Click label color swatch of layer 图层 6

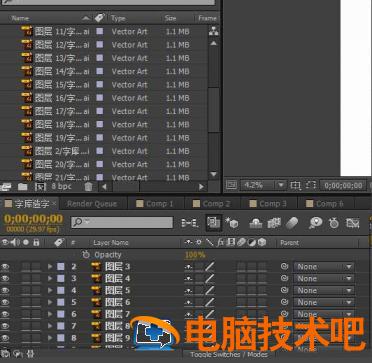(x=61, y=302)
